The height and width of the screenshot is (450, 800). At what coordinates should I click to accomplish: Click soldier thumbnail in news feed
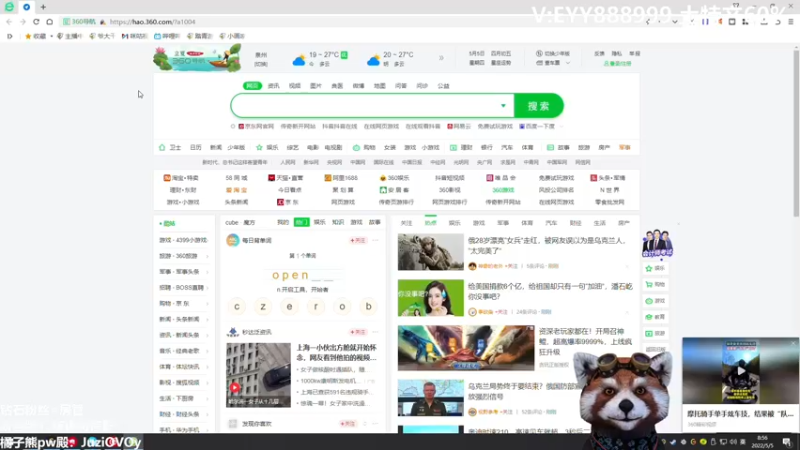(x=431, y=252)
